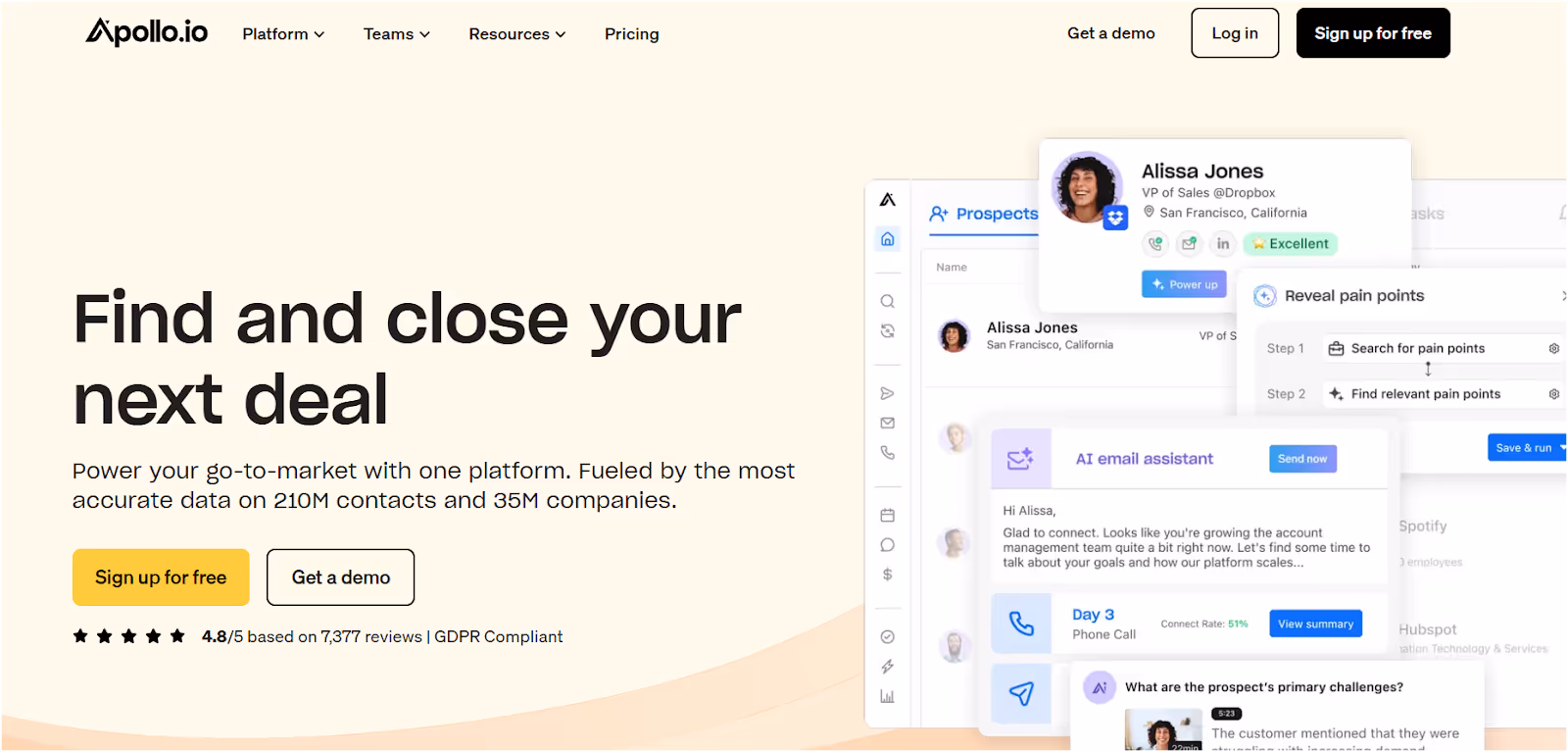Click the AI icon beside prospect's primary challenges
Screen dimensions: 1568x752
1100,687
